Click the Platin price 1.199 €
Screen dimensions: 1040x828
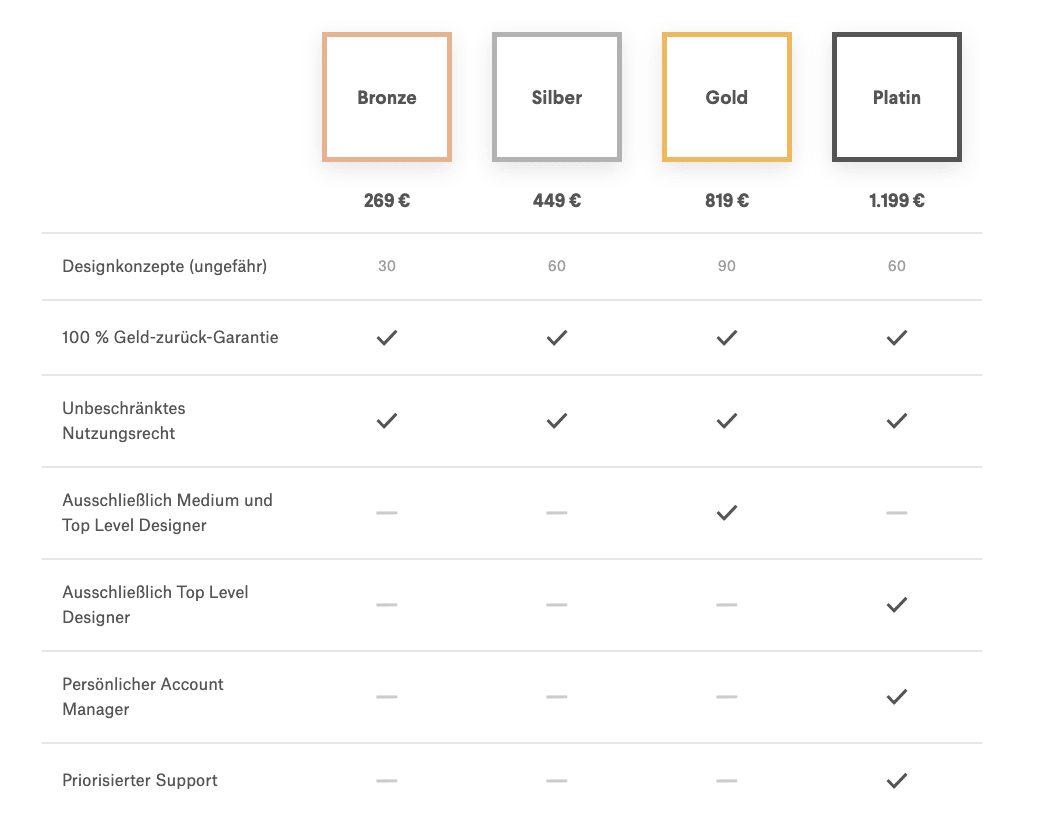897,200
